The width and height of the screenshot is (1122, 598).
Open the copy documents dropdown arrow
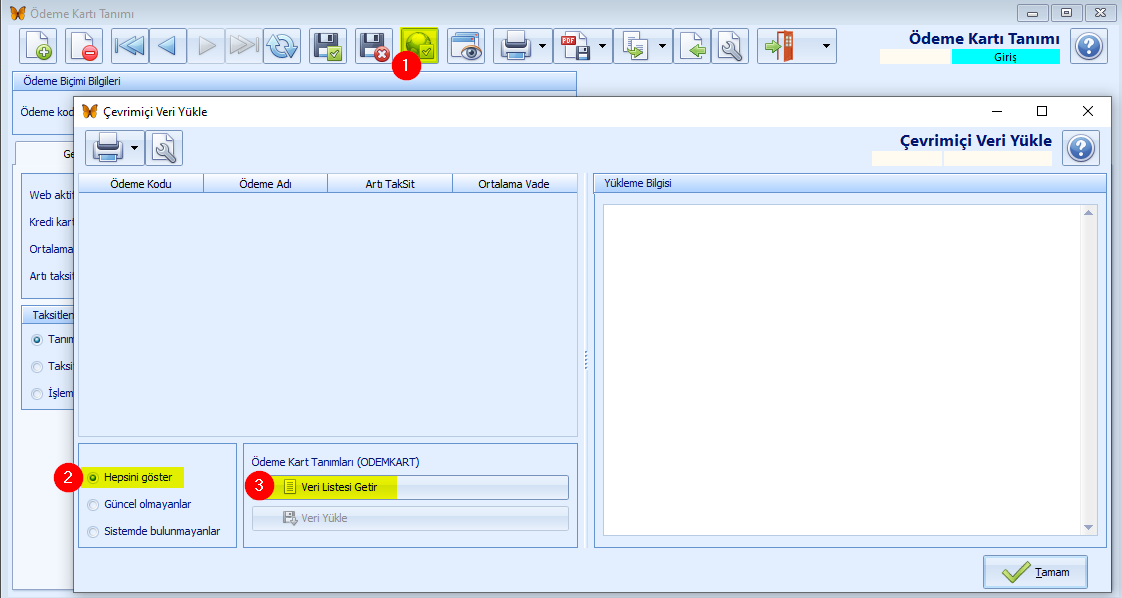[663, 46]
